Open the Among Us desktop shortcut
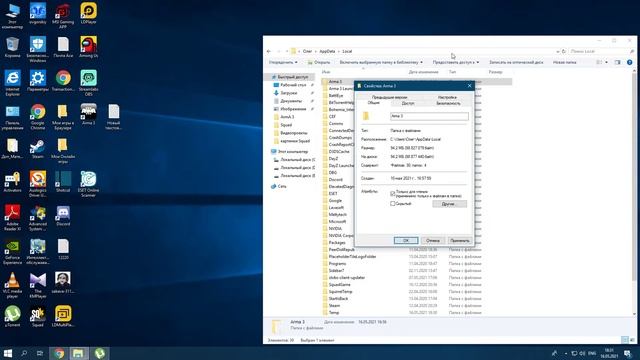This screenshot has height=360, width=640. click(89, 47)
